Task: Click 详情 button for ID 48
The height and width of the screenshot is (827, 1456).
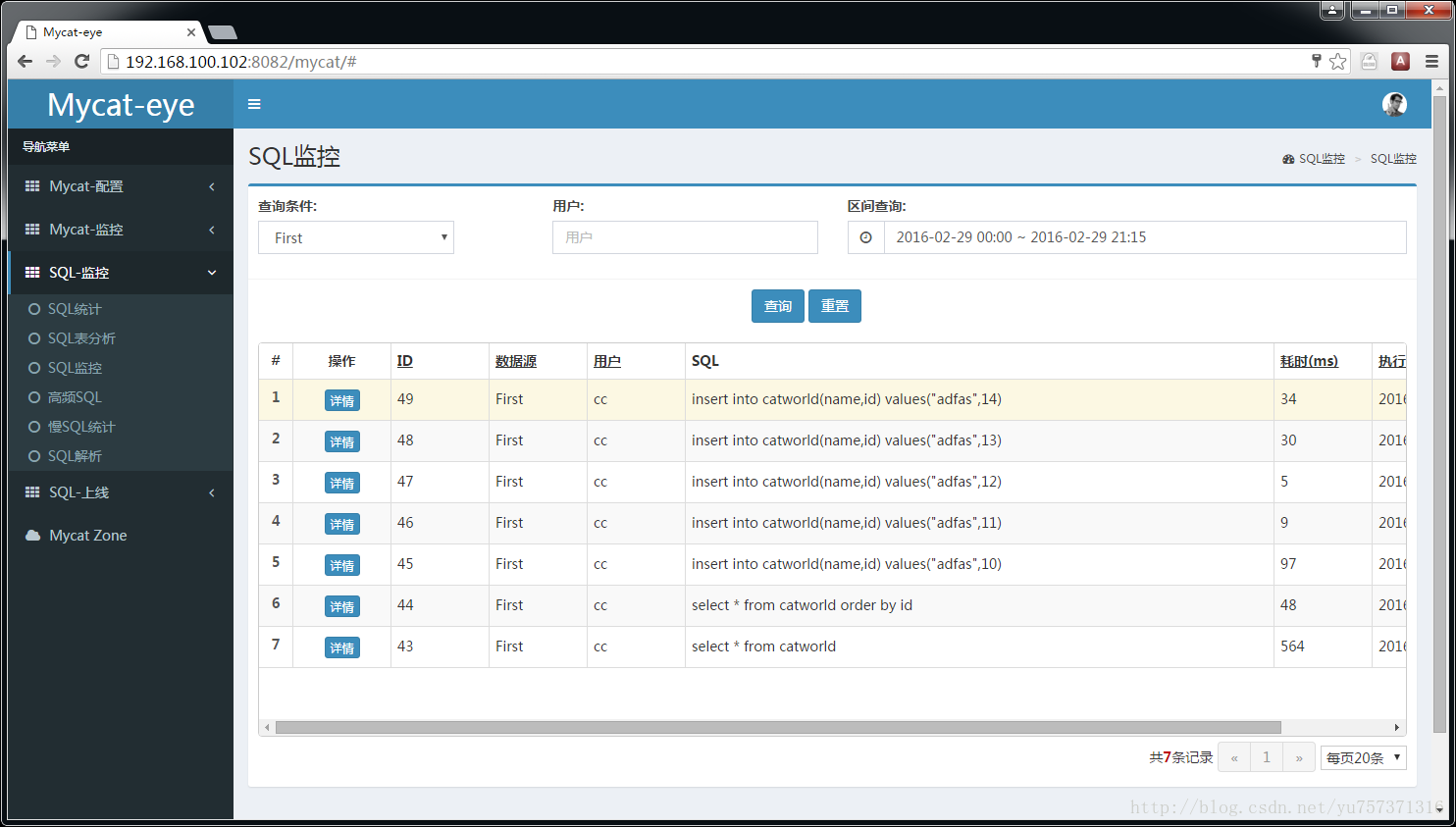Action: point(342,441)
